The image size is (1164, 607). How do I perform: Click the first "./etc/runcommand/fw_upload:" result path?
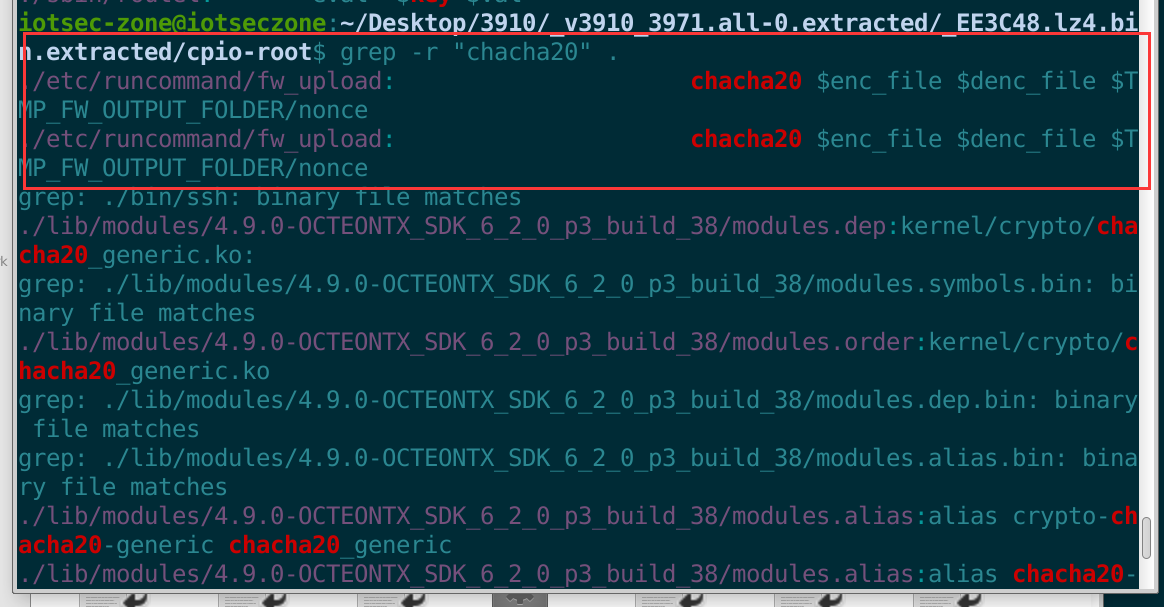point(207,82)
